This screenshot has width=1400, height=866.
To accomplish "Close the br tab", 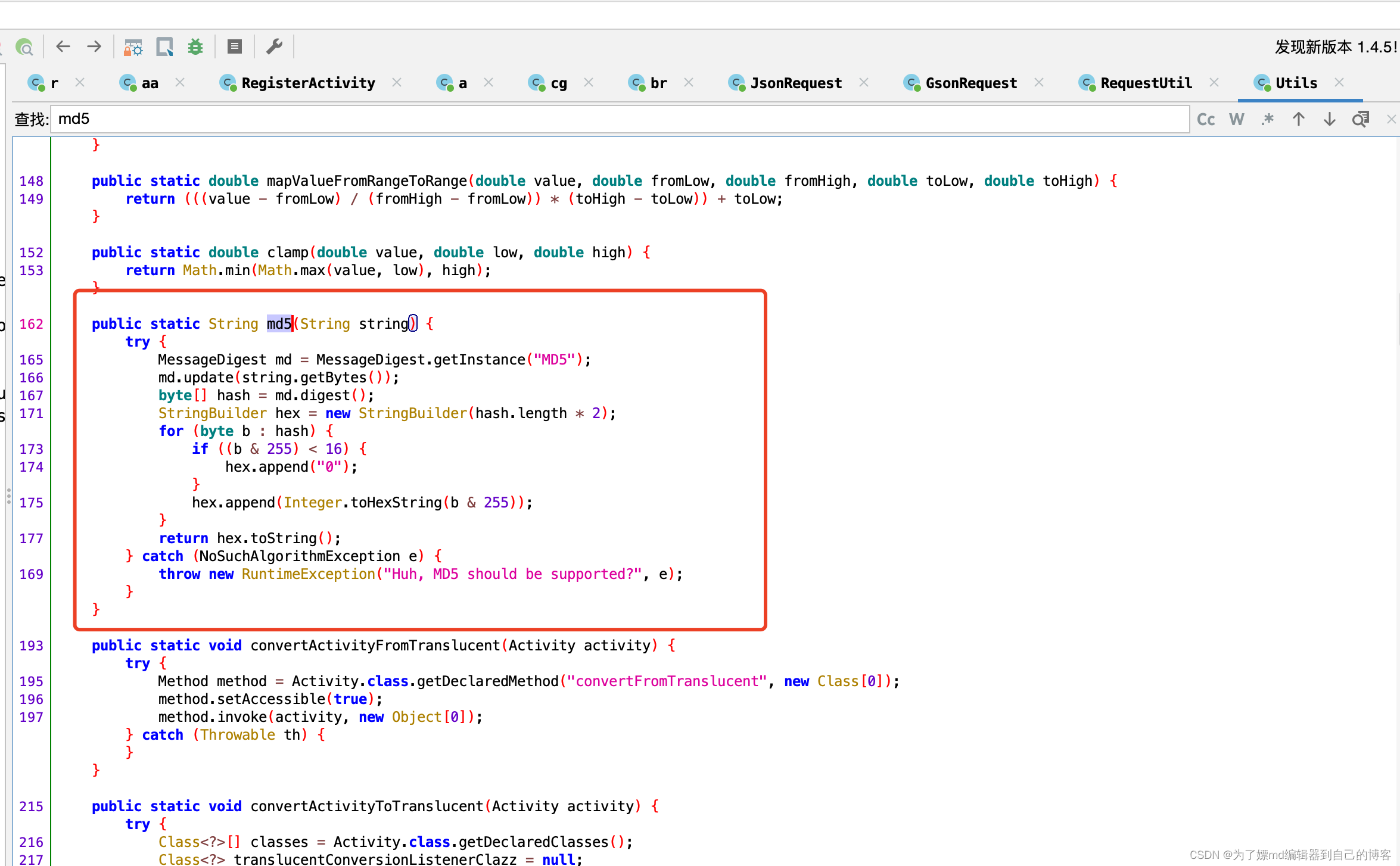I will (x=689, y=82).
